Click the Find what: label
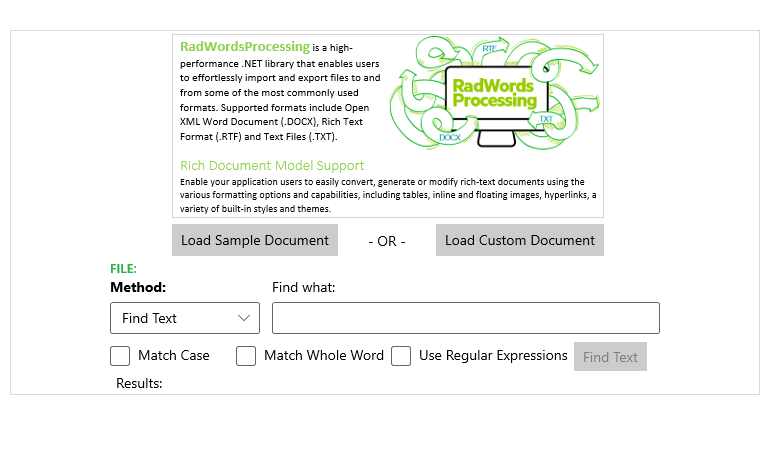The image size is (770, 455). point(303,287)
